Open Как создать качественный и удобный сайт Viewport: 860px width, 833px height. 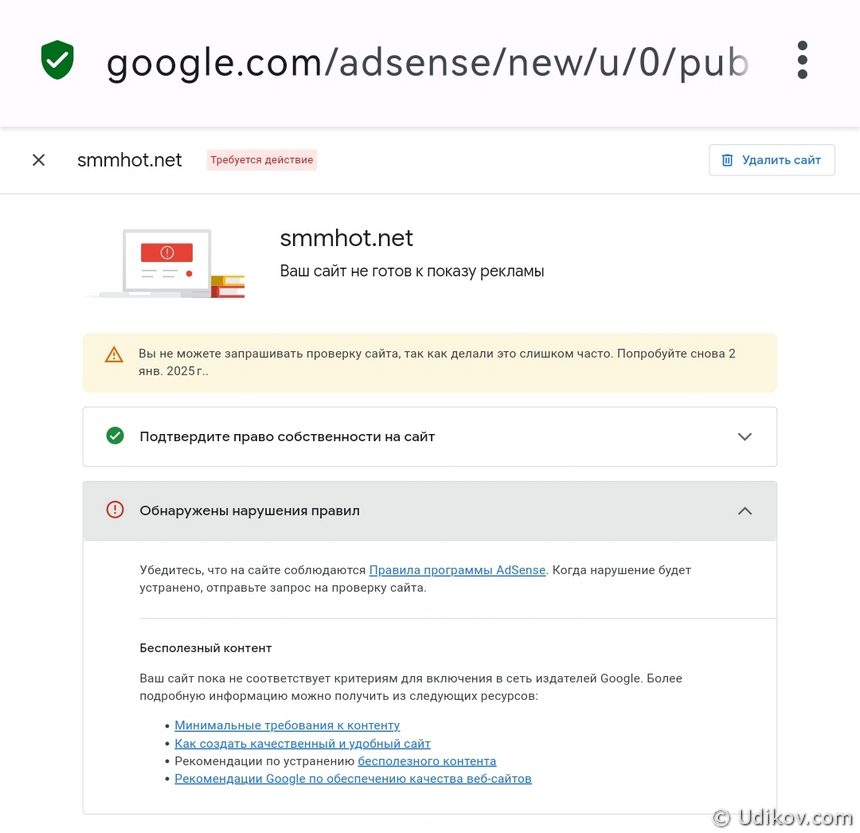302,743
